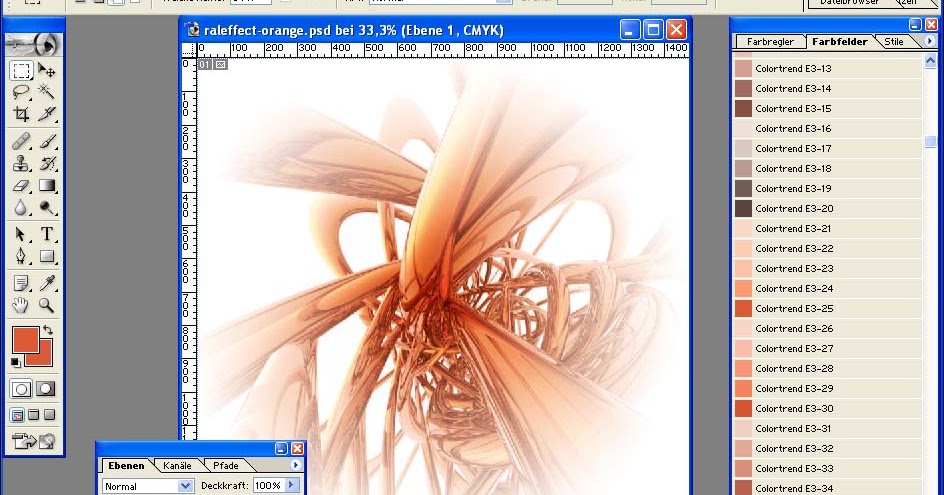Viewport: 944px width, 495px height.
Task: Switch to Full Screen with Menu Bar
Action: click(x=34, y=415)
